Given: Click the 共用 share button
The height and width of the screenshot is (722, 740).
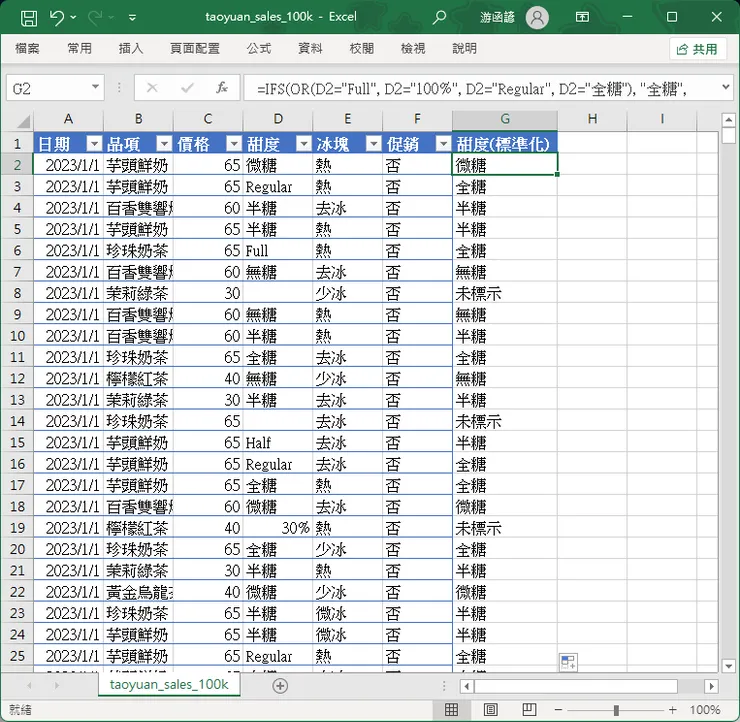Looking at the screenshot, I should pos(697,49).
